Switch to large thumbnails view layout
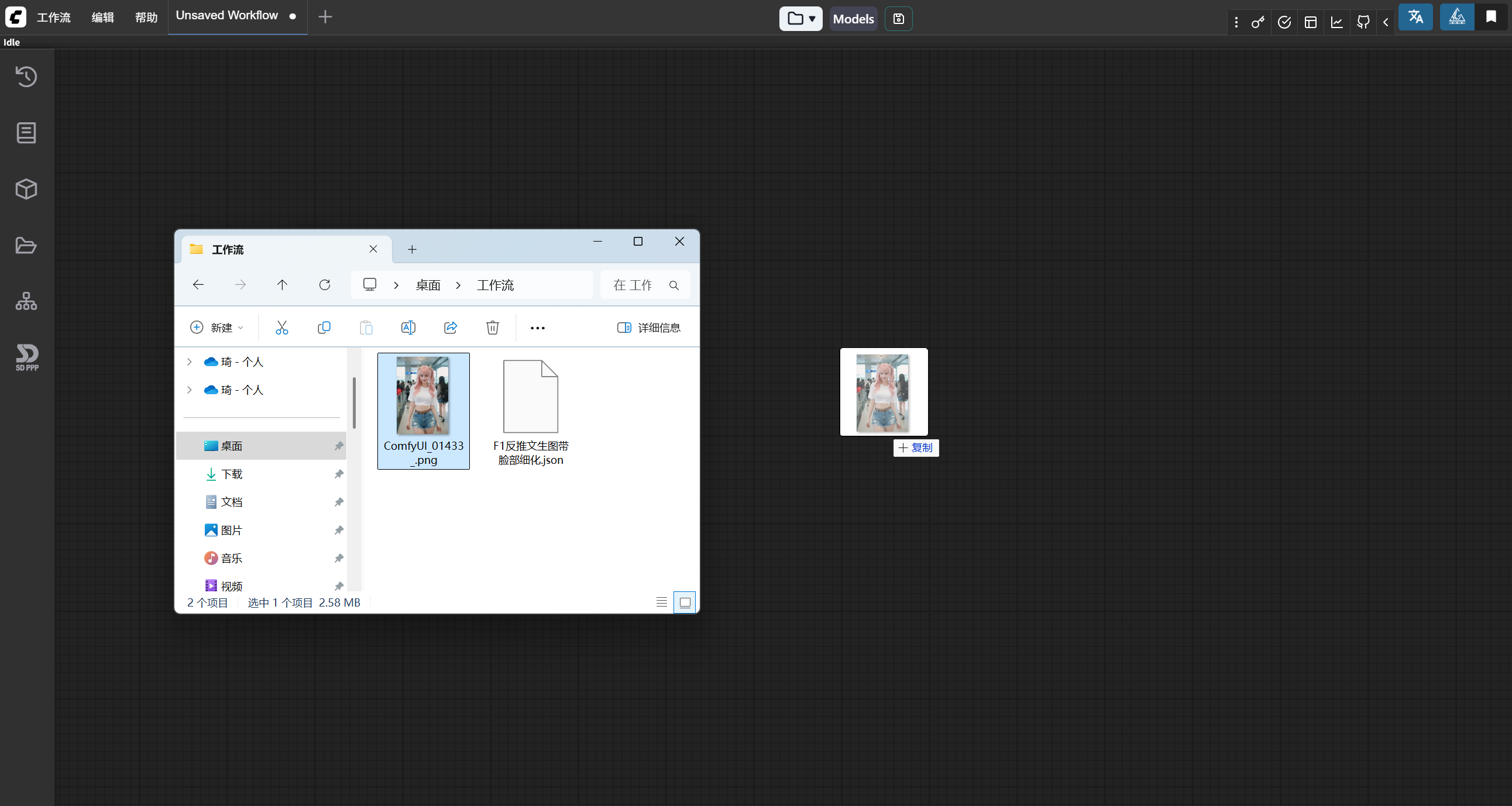1512x806 pixels. pos(685,602)
